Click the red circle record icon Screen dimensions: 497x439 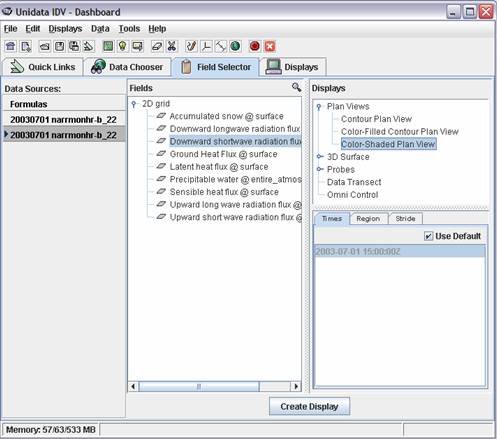255,46
